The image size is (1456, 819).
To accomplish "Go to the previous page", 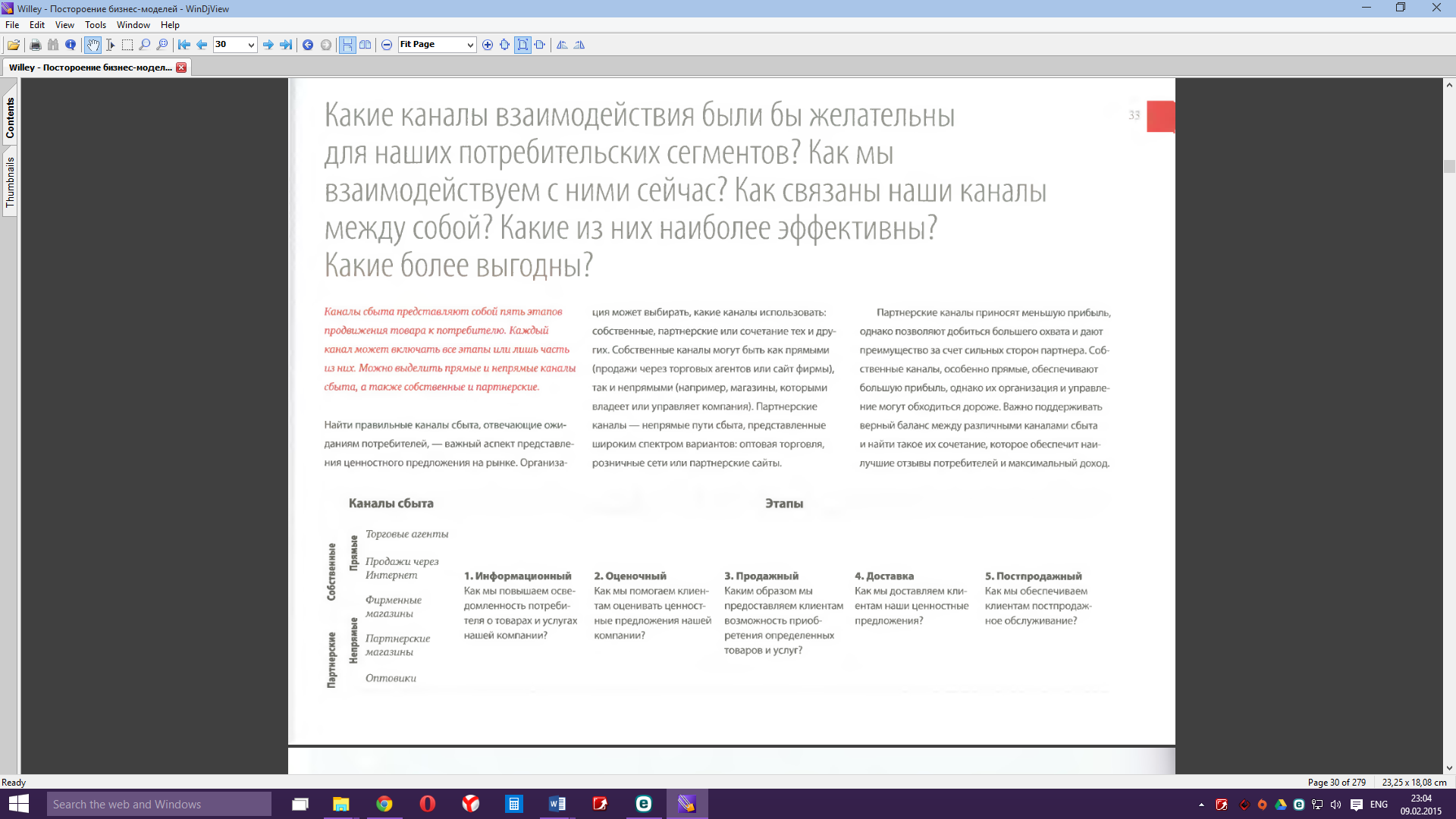I will coord(202,45).
